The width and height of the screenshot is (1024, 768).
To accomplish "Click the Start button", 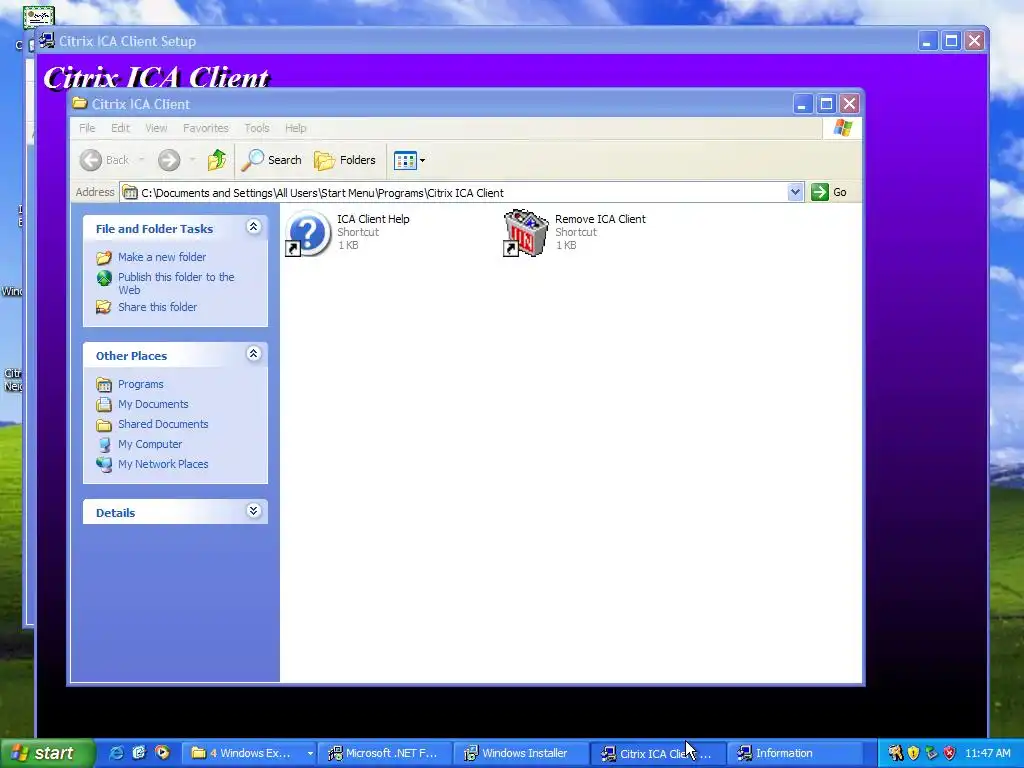I will 46,753.
